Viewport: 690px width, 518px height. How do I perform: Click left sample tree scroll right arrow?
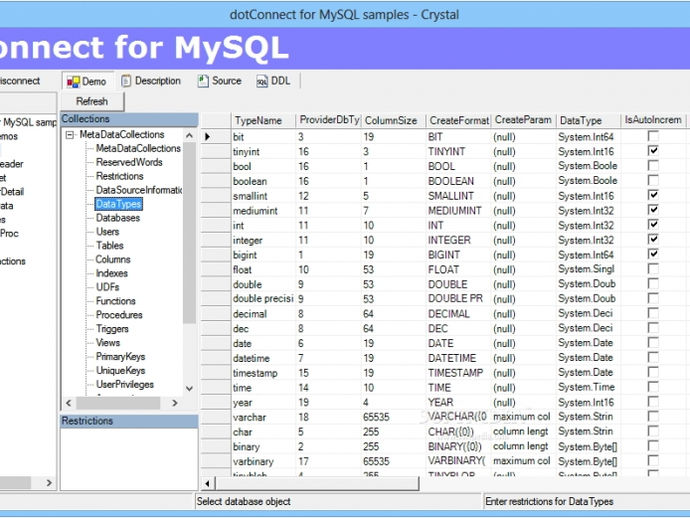49,483
